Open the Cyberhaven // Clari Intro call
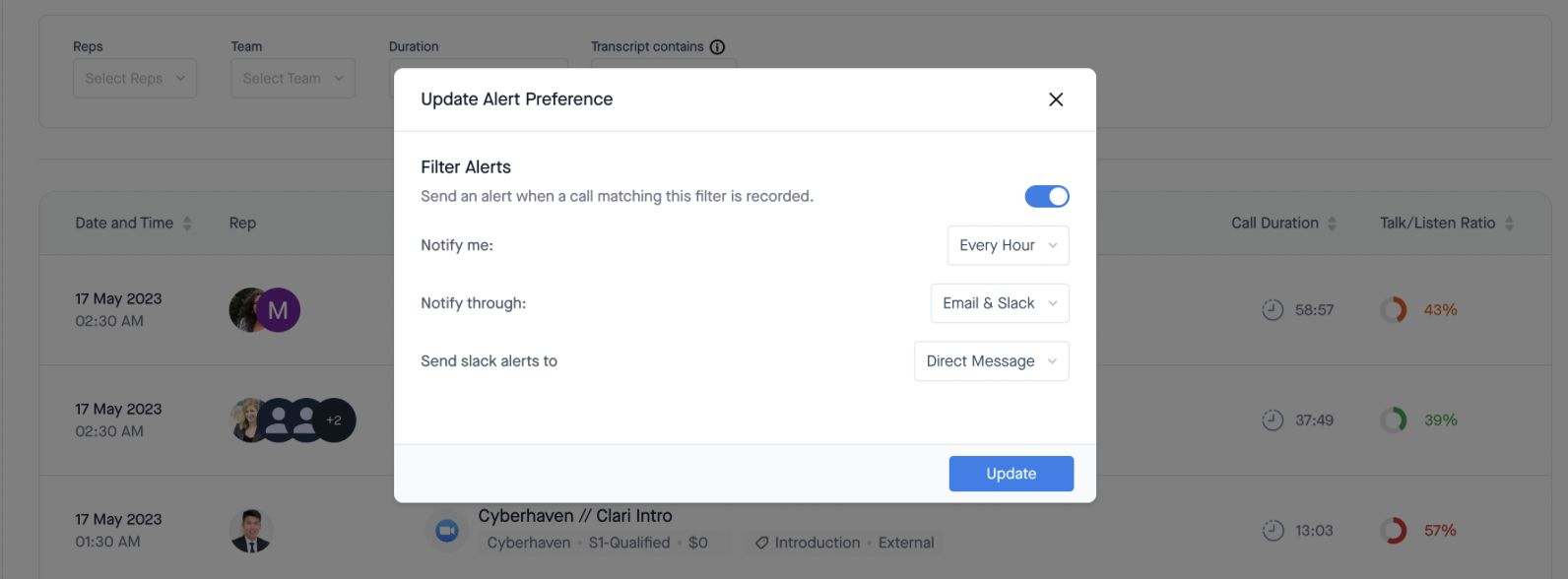Screen dimensions: 1568x579 pyautogui.click(x=575, y=516)
